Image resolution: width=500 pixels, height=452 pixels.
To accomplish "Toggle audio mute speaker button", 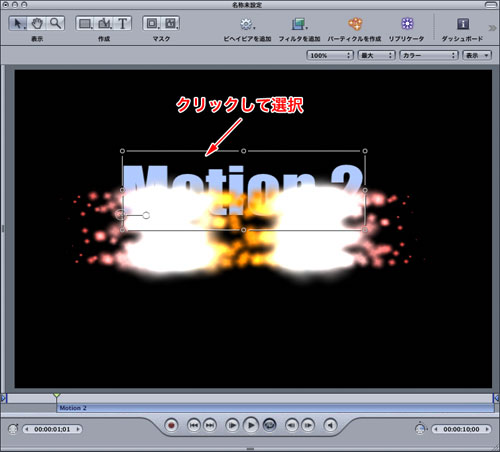I will (330, 425).
